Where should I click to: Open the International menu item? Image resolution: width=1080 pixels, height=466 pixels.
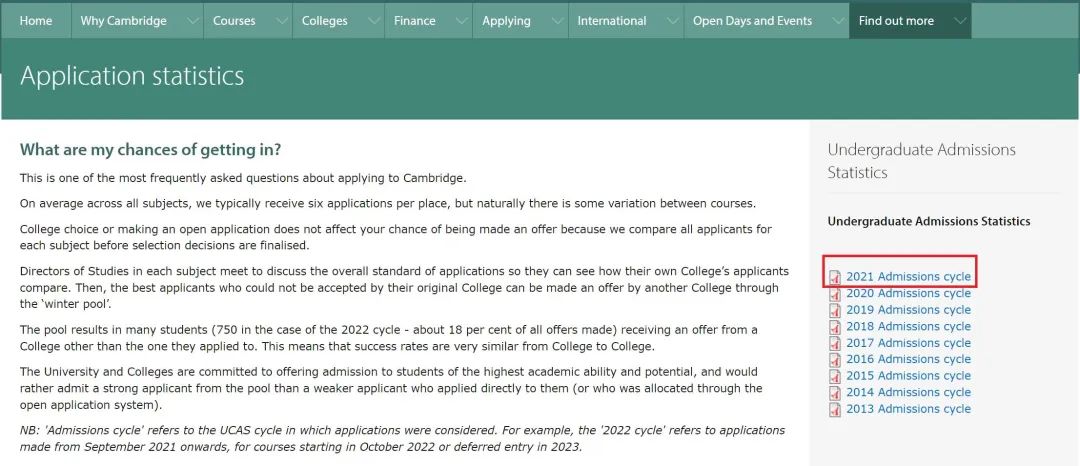click(612, 21)
